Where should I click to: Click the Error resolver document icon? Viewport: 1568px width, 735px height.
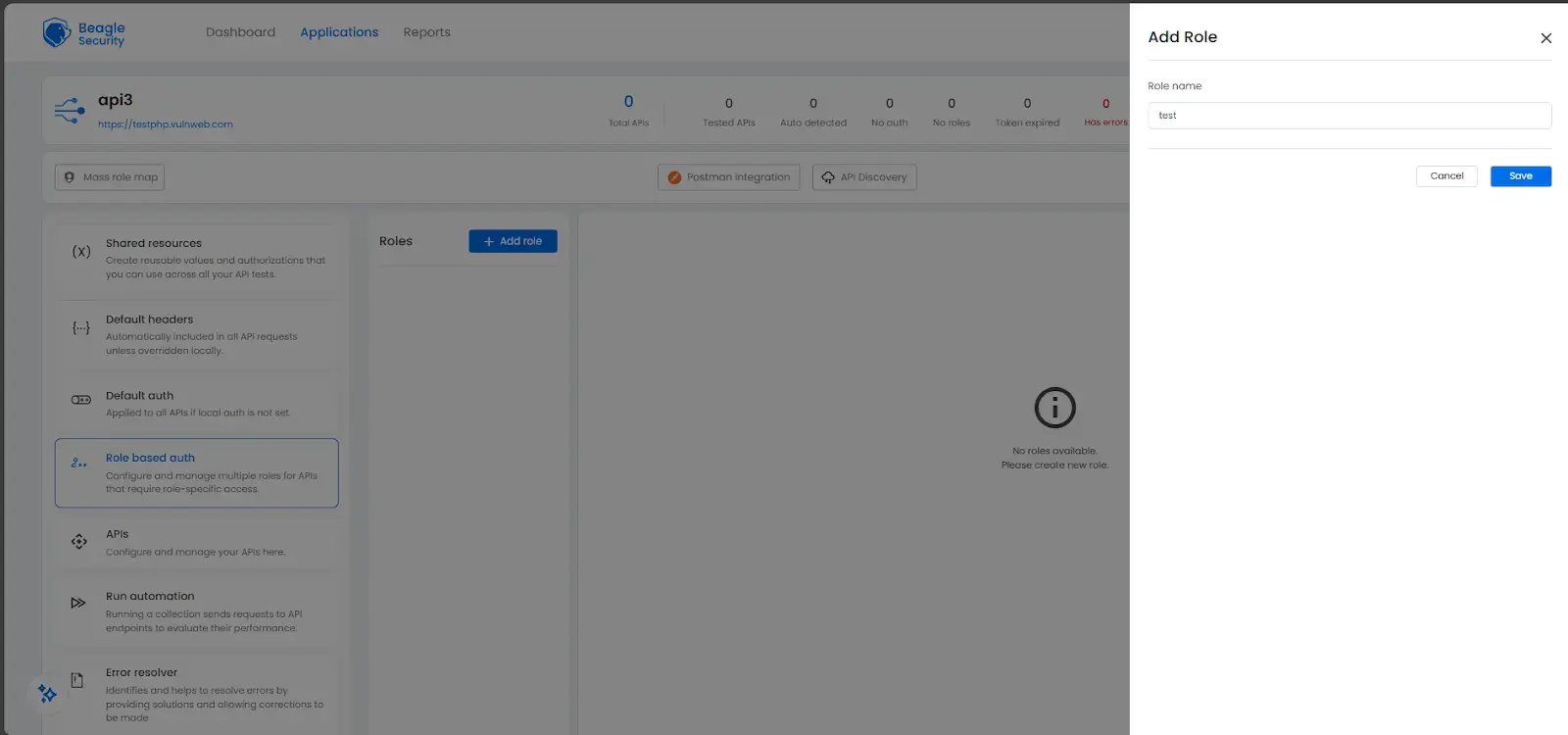coord(77,680)
